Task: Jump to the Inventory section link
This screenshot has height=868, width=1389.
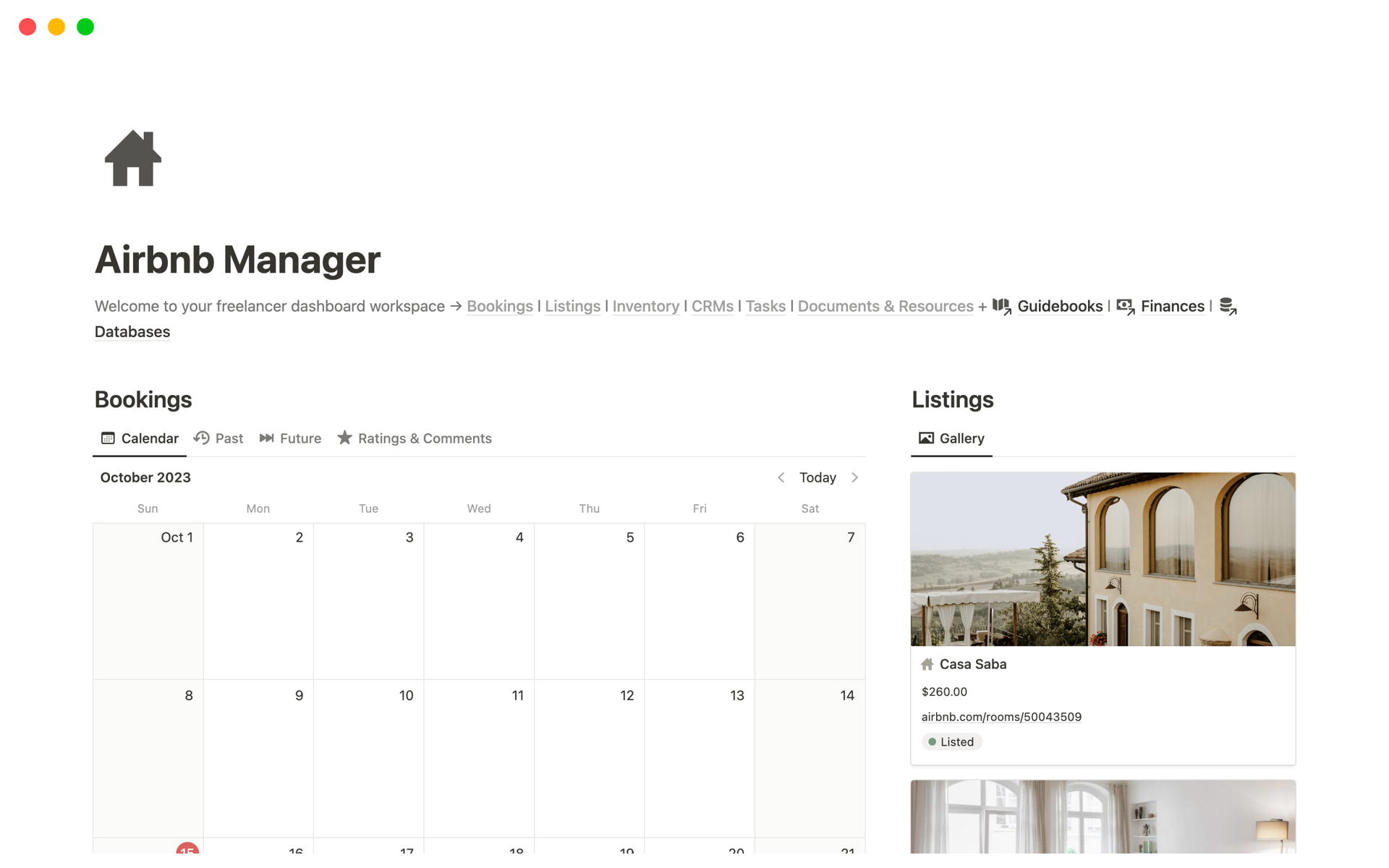Action: 645,307
